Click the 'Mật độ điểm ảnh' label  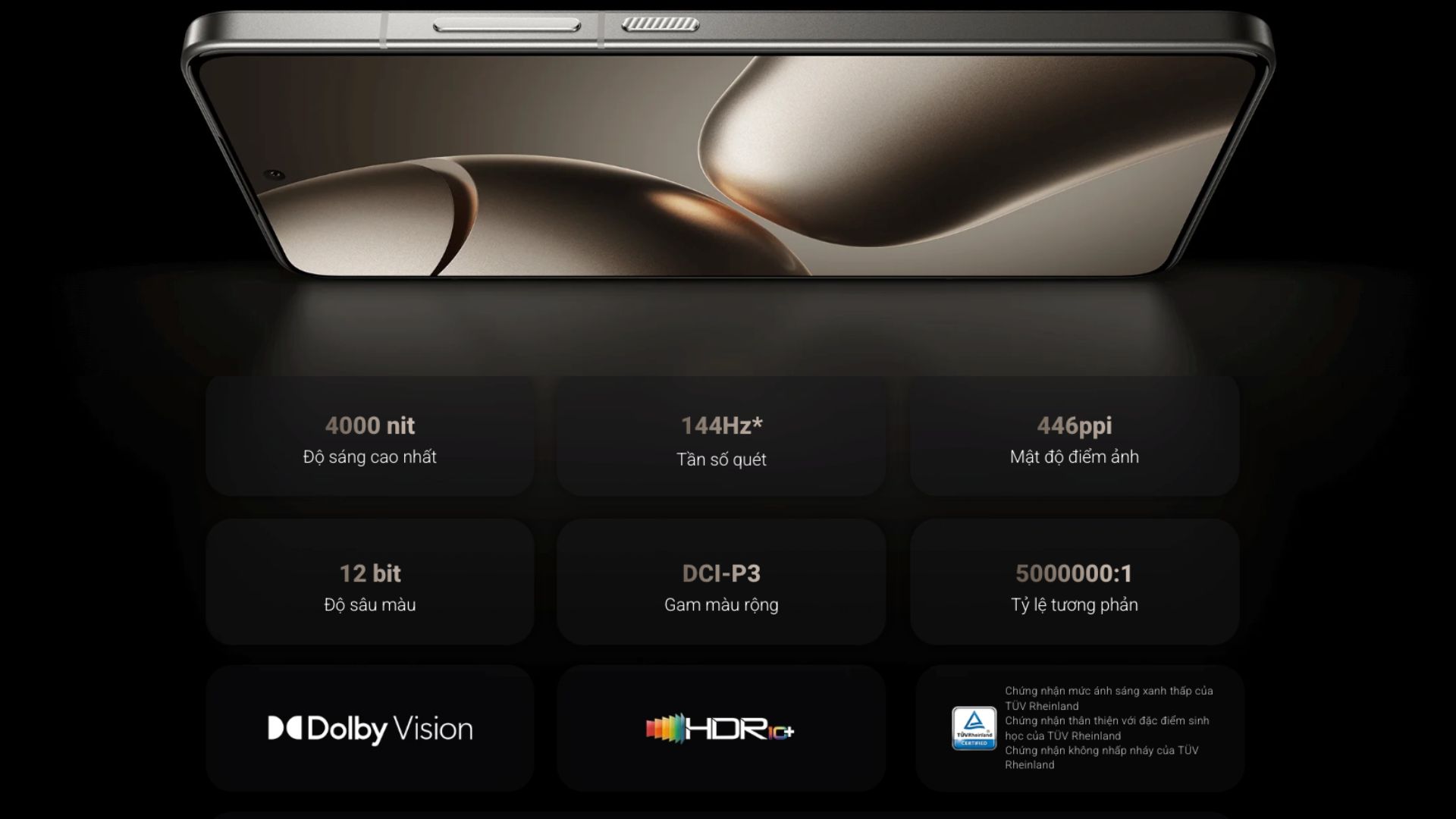[1075, 457]
